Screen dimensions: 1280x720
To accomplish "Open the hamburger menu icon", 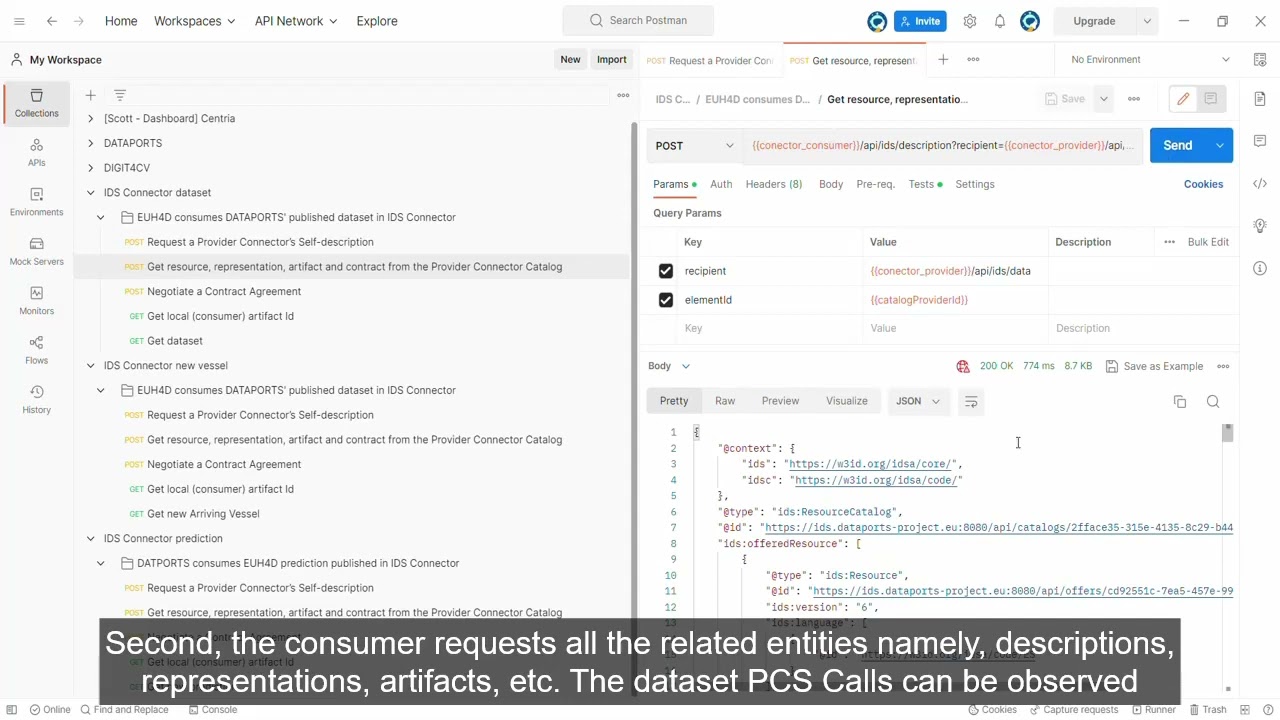I will 19,21.
